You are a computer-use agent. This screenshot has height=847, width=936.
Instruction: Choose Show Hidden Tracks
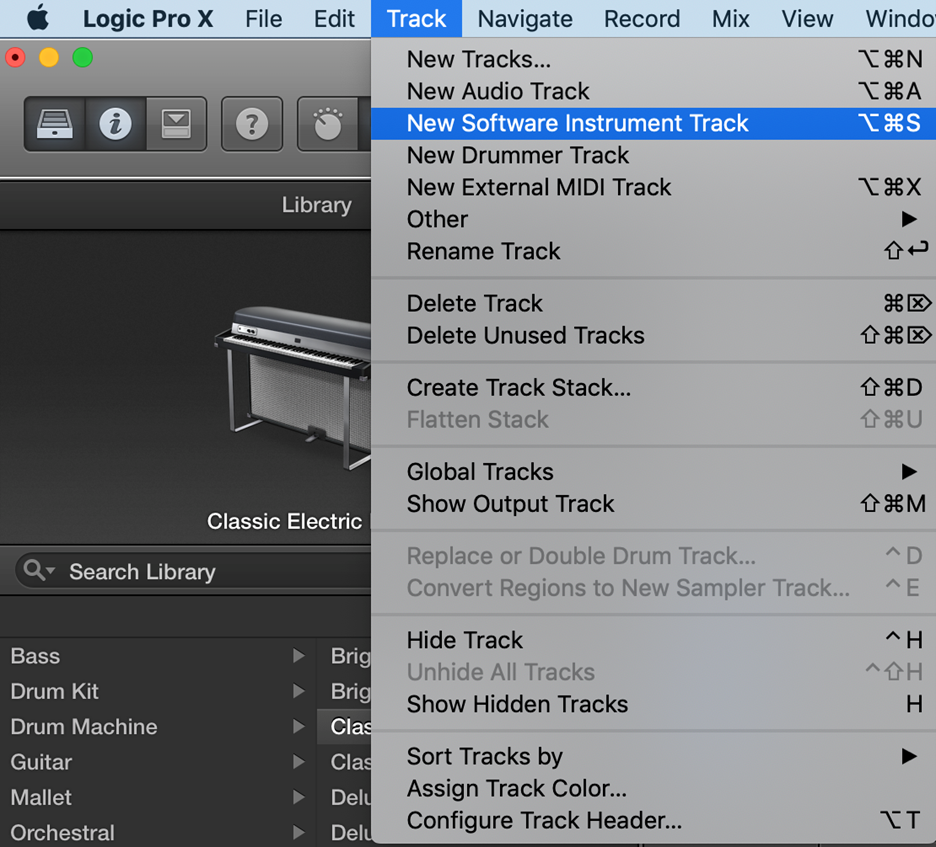654,704
